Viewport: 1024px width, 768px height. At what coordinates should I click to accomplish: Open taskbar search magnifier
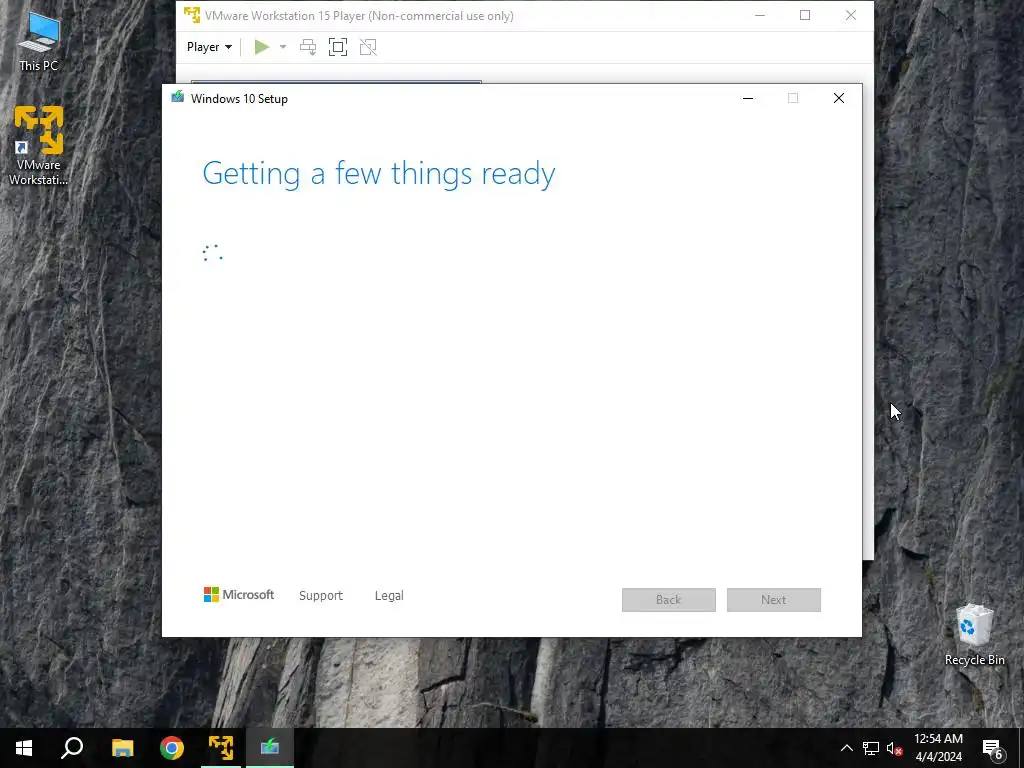[x=72, y=748]
